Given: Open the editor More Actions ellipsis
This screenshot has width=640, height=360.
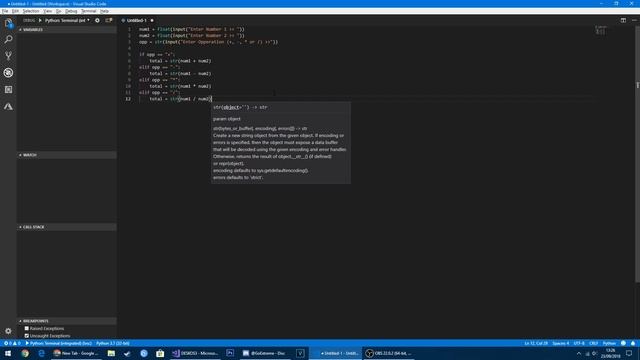Looking at the screenshot, I should [x=634, y=20].
